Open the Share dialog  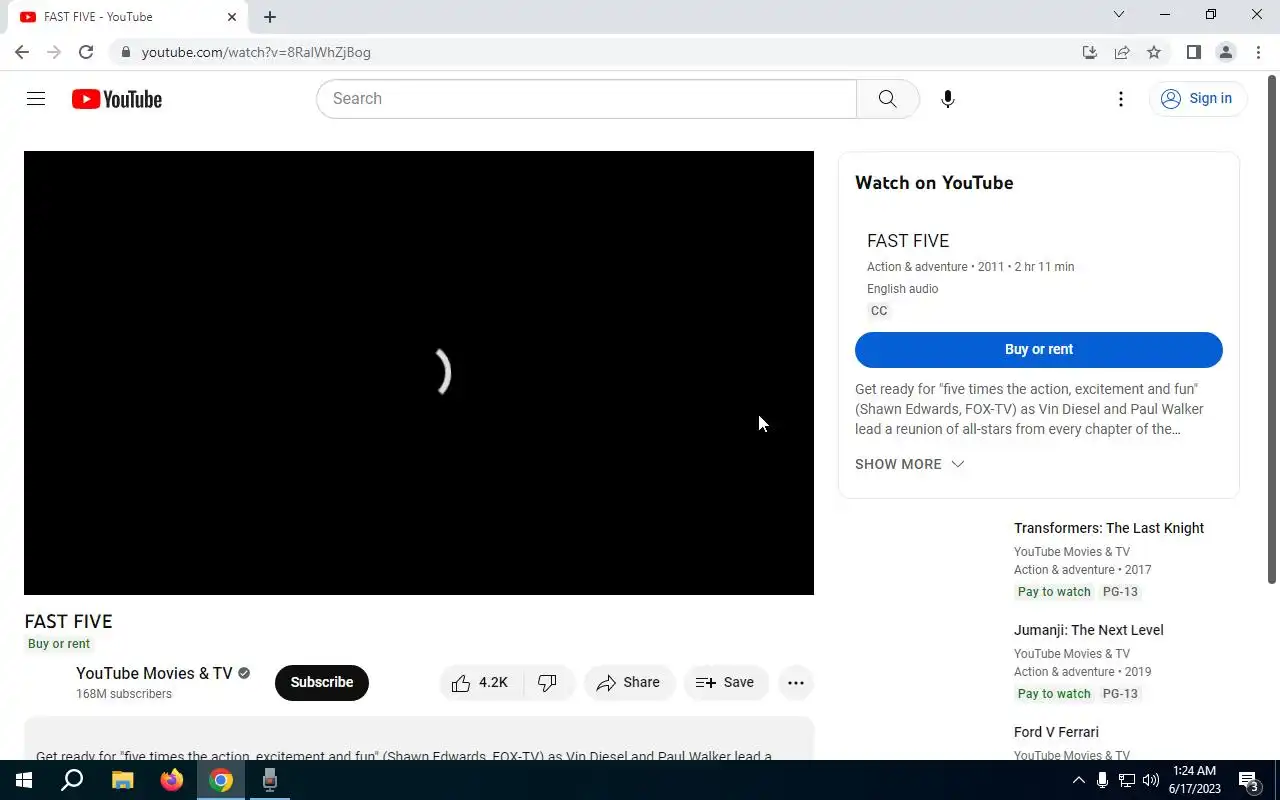[x=629, y=683]
